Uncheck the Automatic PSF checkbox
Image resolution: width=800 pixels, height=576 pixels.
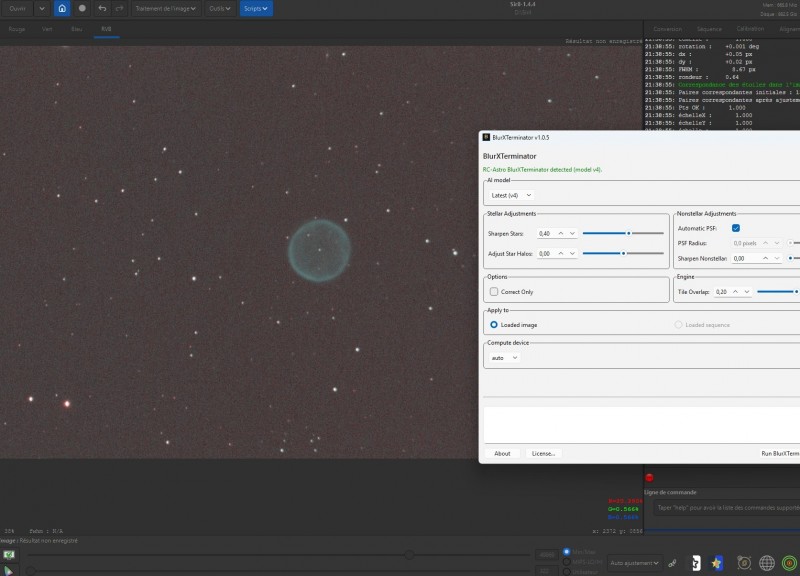pyautogui.click(x=736, y=228)
